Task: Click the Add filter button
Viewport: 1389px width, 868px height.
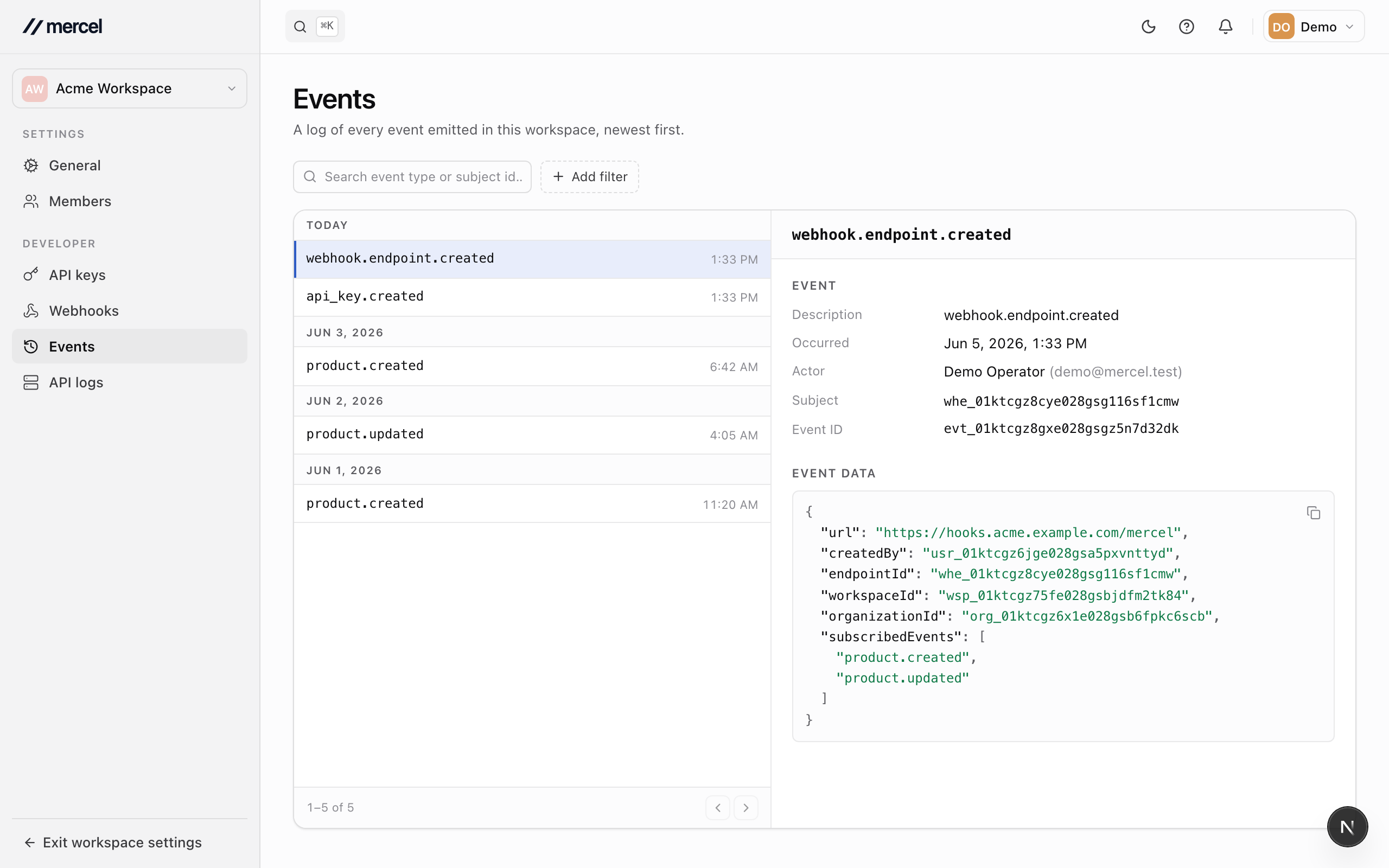Action: click(x=589, y=177)
